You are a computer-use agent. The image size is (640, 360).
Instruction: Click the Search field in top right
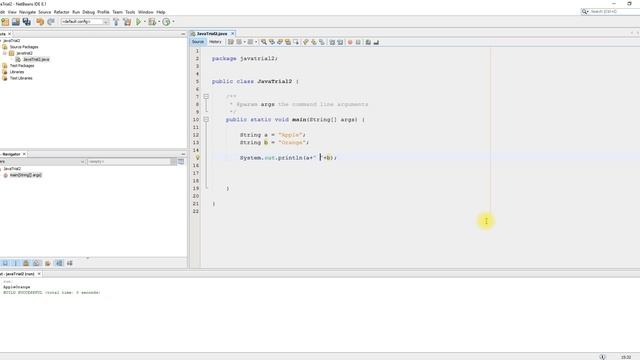(x=610, y=12)
